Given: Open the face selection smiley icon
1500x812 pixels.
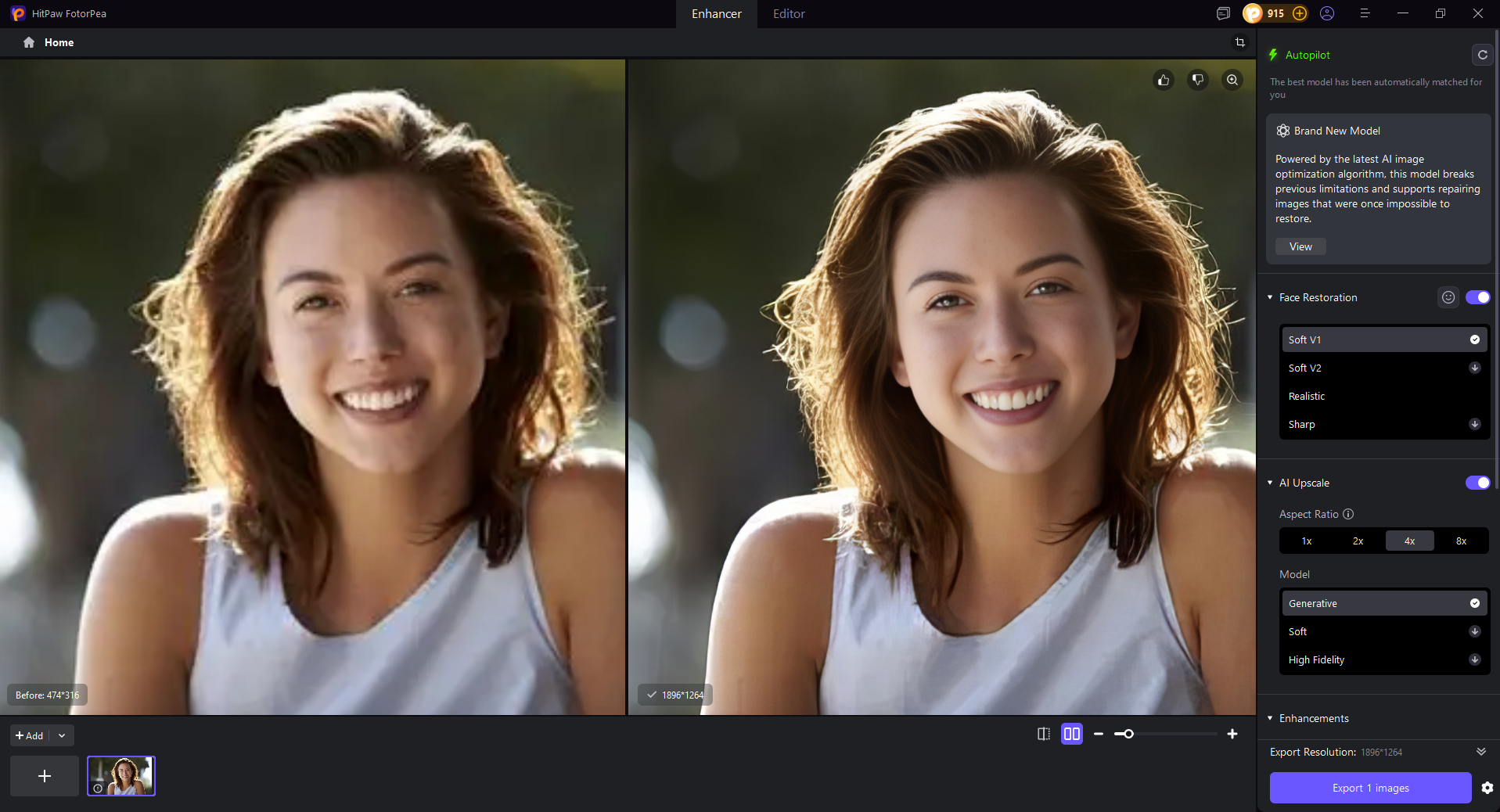Looking at the screenshot, I should click(x=1448, y=297).
